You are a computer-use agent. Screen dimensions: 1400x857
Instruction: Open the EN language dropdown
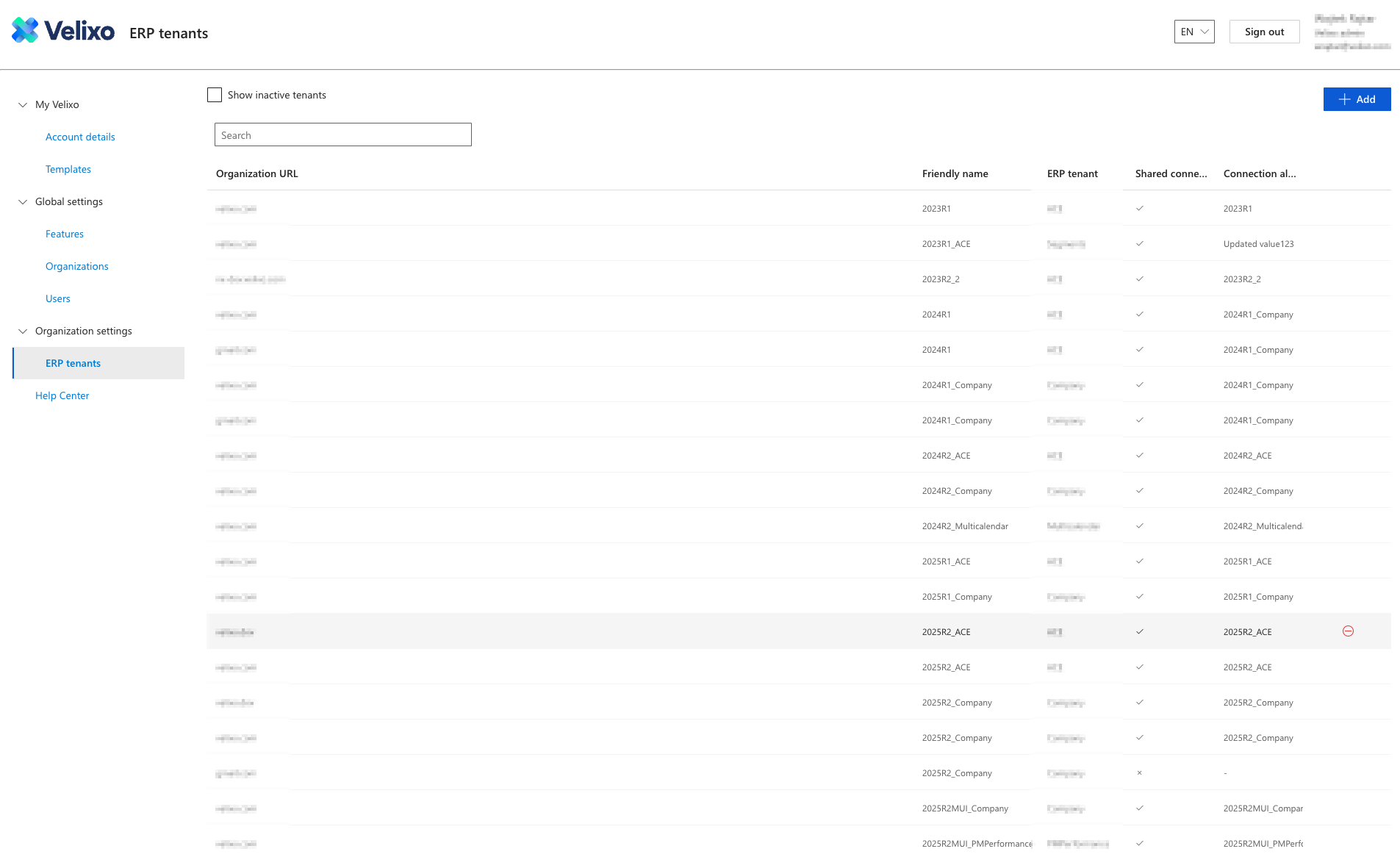pos(1193,32)
